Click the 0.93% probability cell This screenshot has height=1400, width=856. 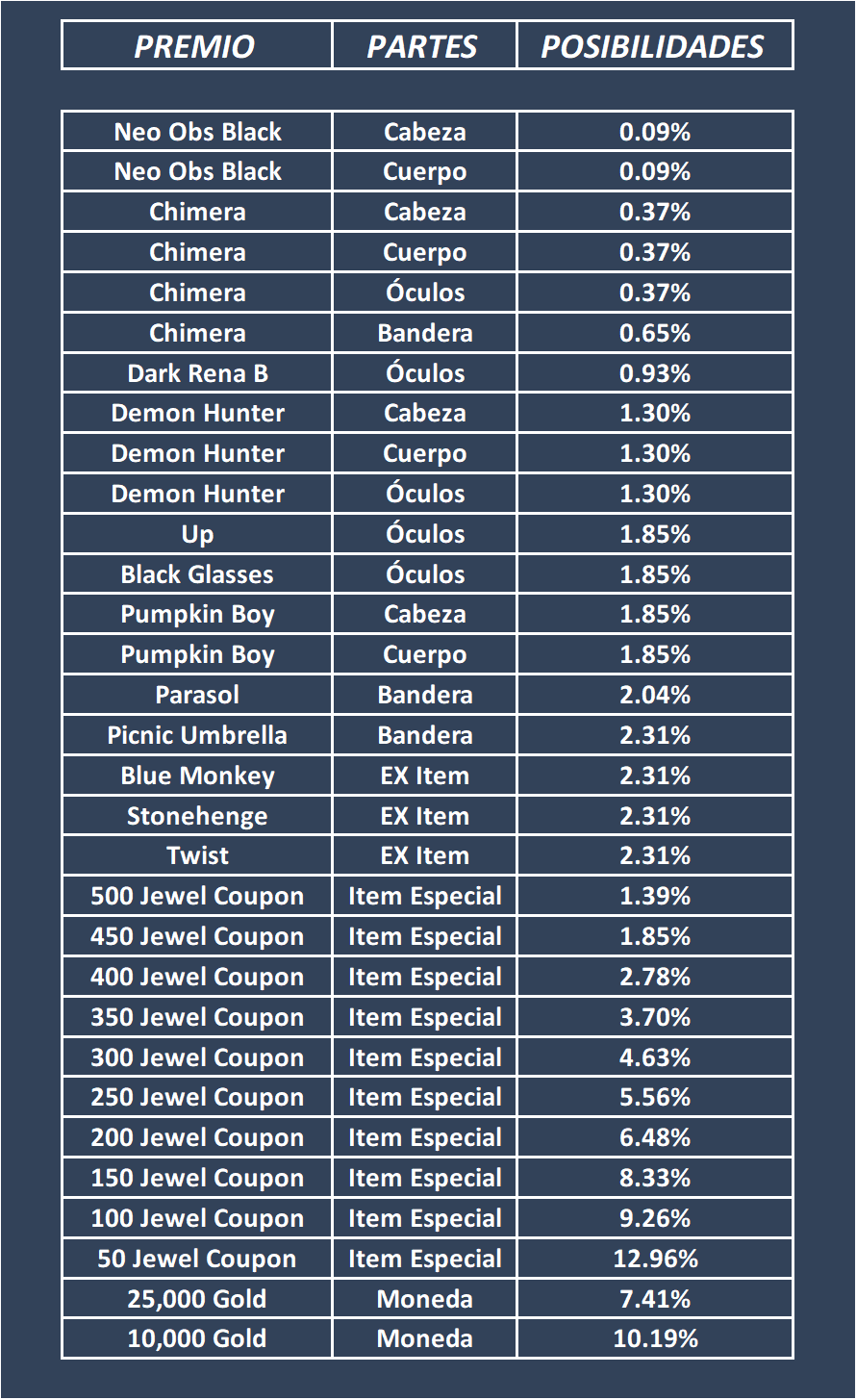pos(655,373)
